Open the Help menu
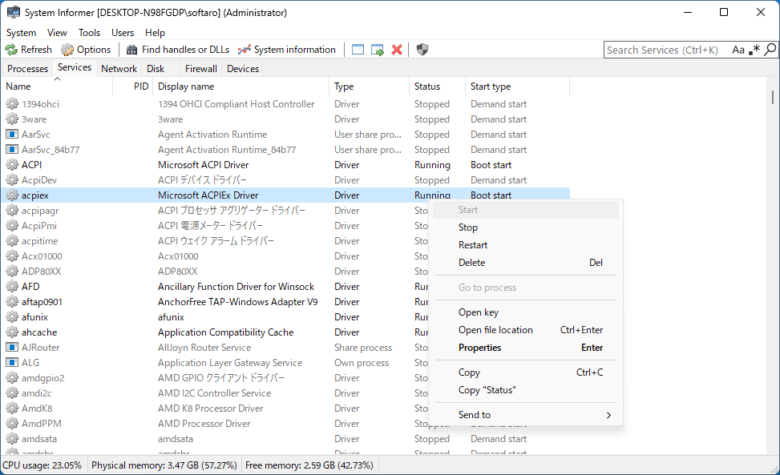Screen dimensions: 780x475 point(155,33)
